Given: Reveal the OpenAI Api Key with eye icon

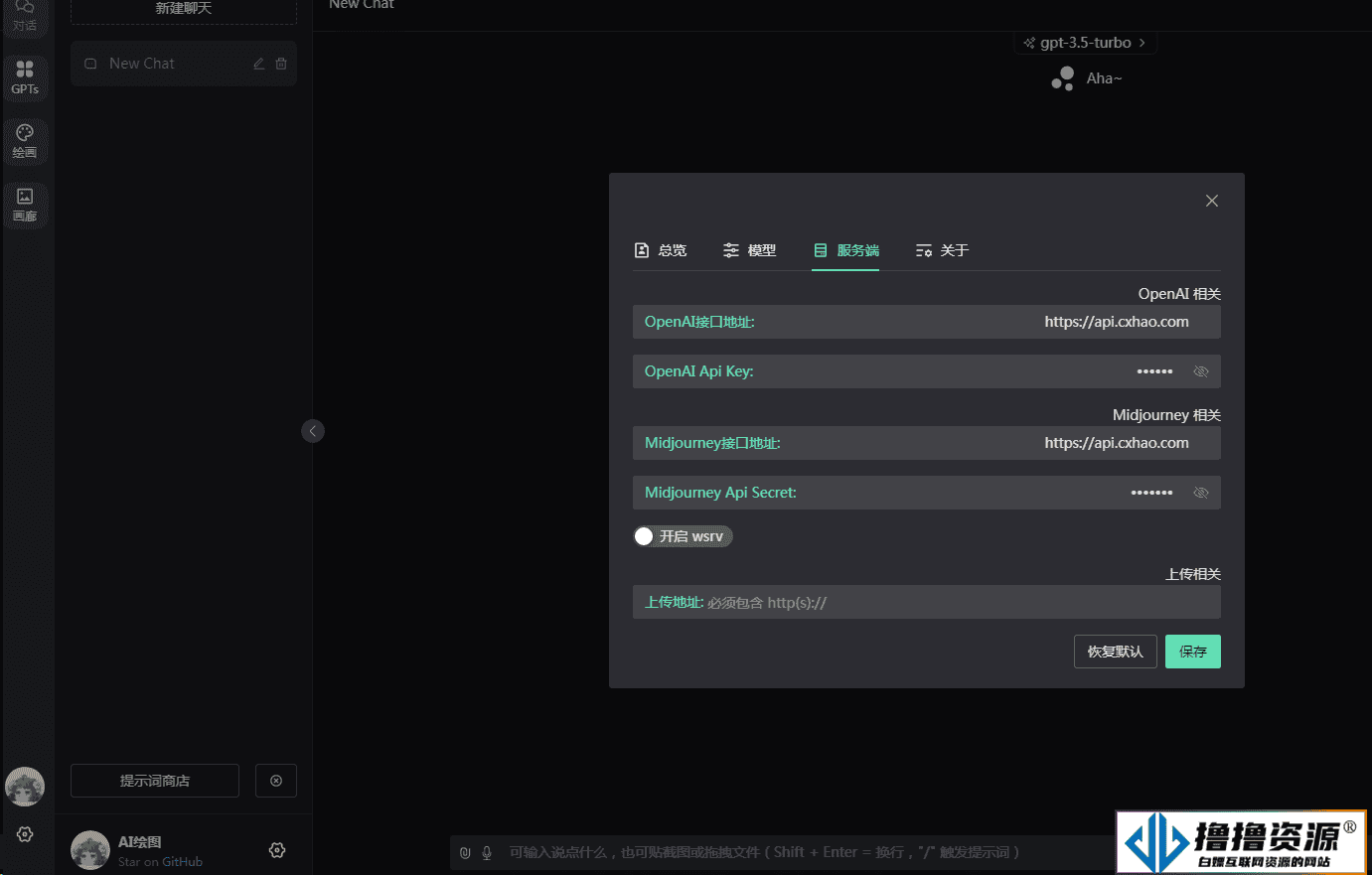Looking at the screenshot, I should (1201, 371).
